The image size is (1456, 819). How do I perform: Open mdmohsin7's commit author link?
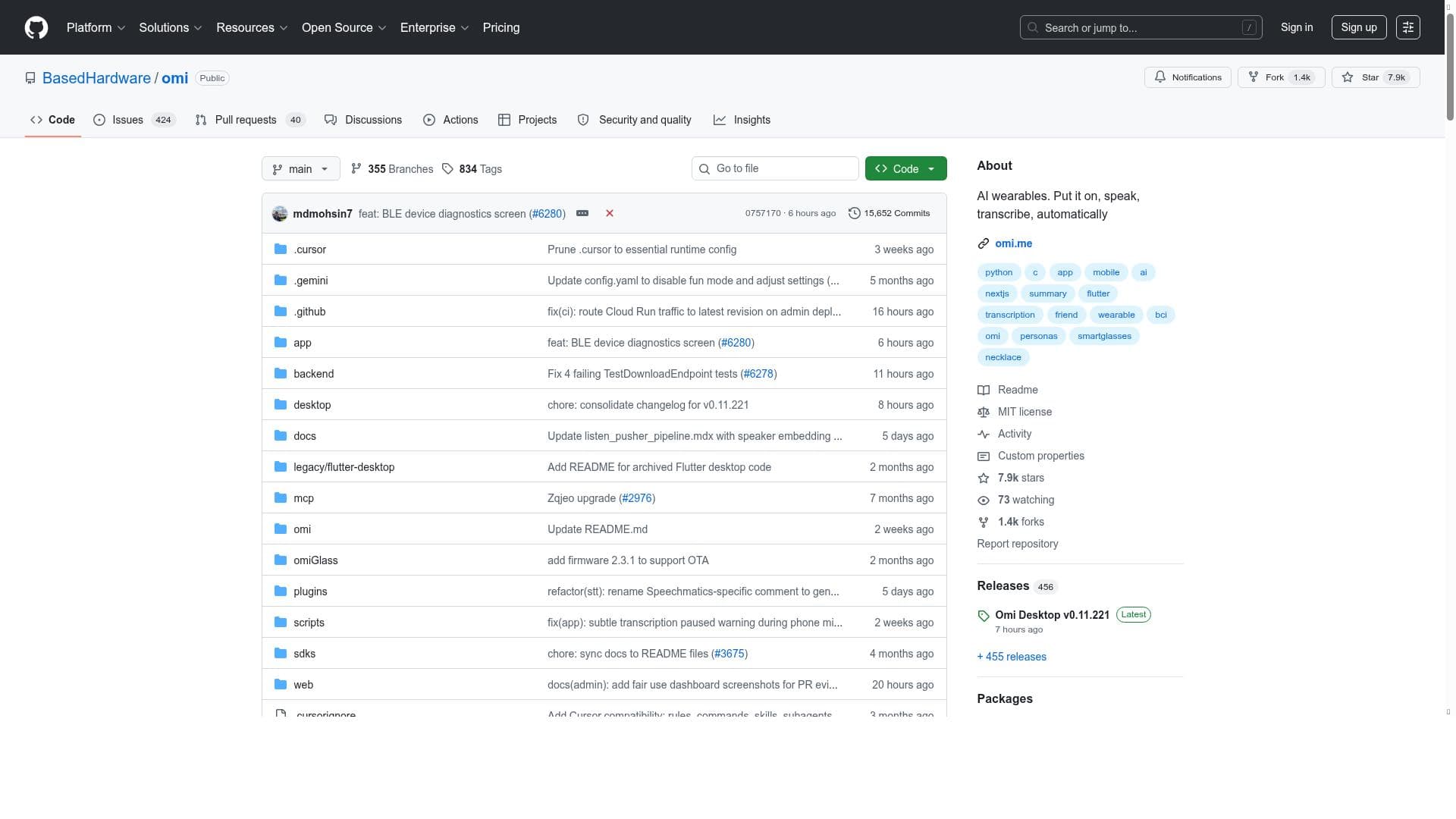[x=322, y=214]
